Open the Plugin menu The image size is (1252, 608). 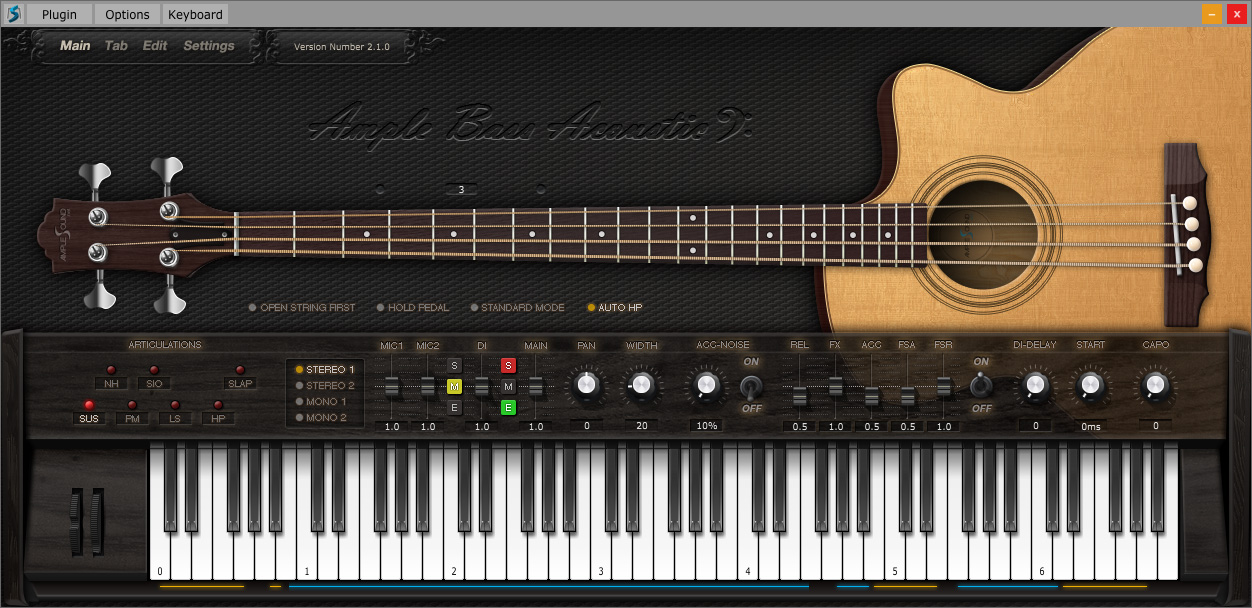59,14
